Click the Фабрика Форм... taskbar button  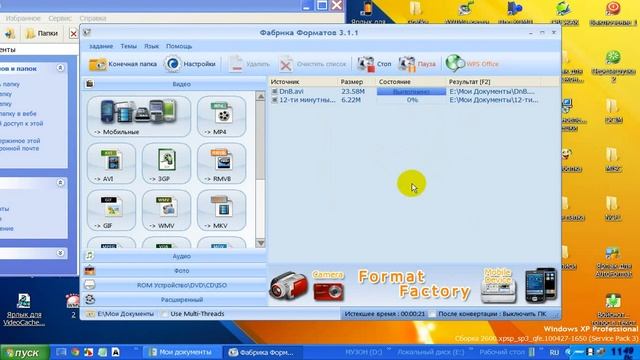263,352
